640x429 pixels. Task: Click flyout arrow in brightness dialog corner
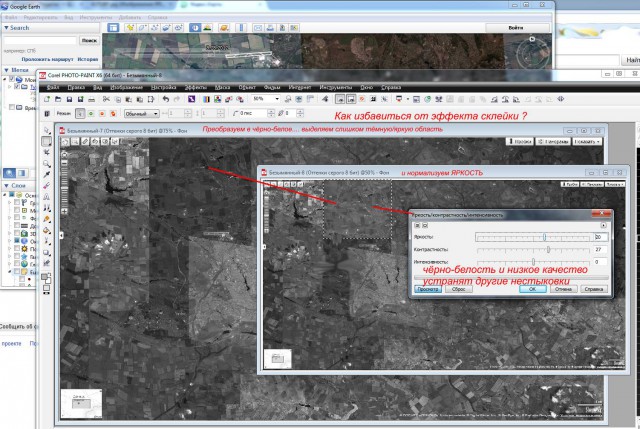pos(603,225)
